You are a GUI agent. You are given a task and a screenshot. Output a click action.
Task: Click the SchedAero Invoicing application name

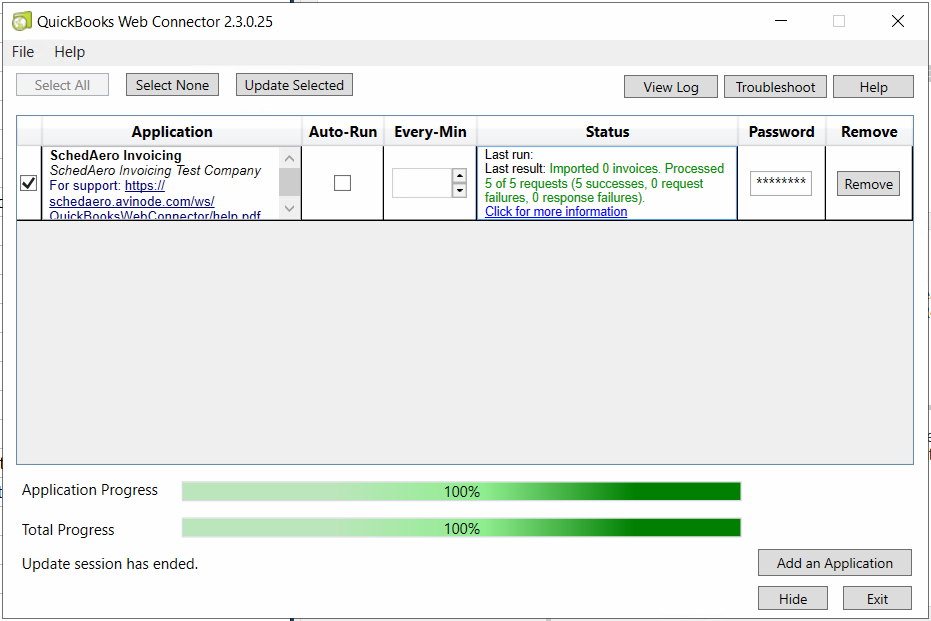click(116, 156)
